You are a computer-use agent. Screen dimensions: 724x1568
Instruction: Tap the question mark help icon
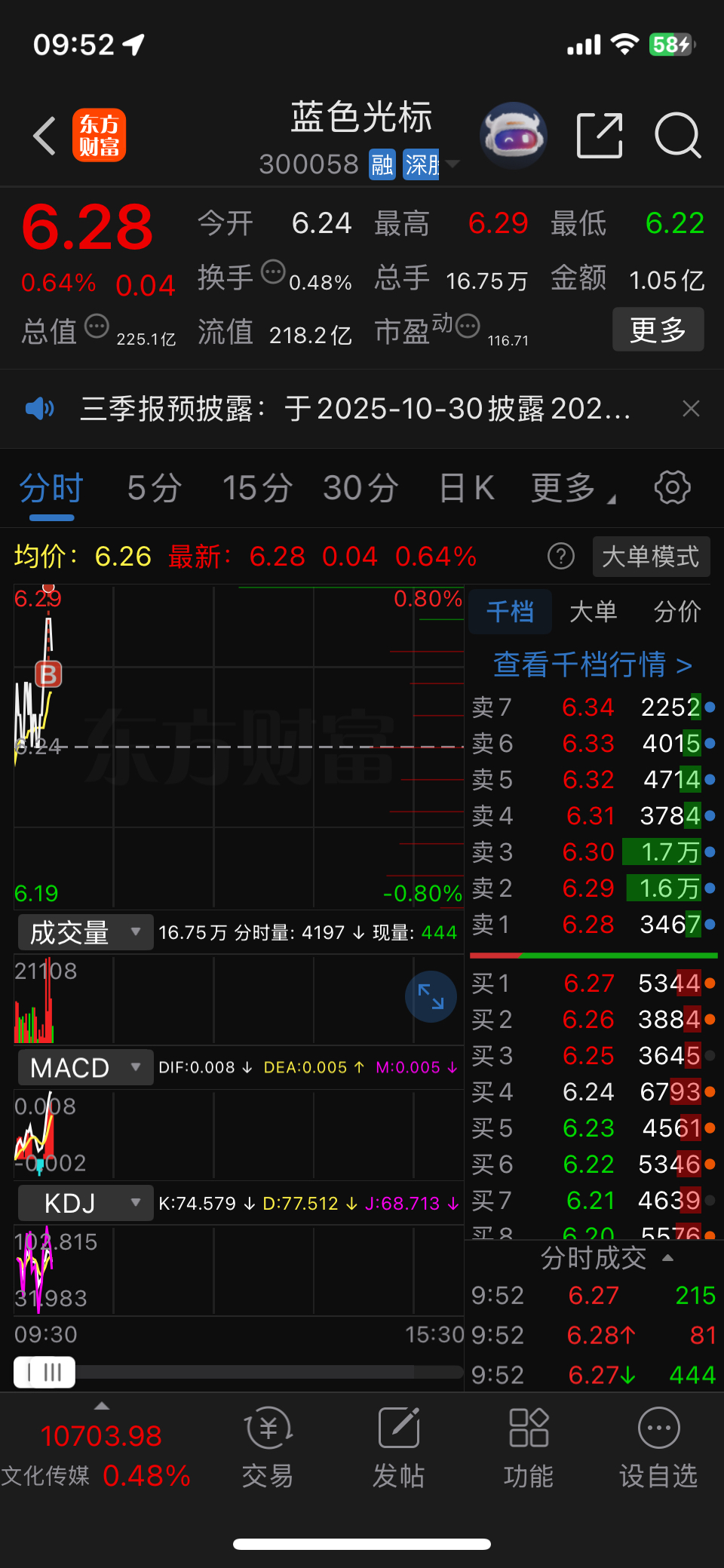[x=560, y=557]
